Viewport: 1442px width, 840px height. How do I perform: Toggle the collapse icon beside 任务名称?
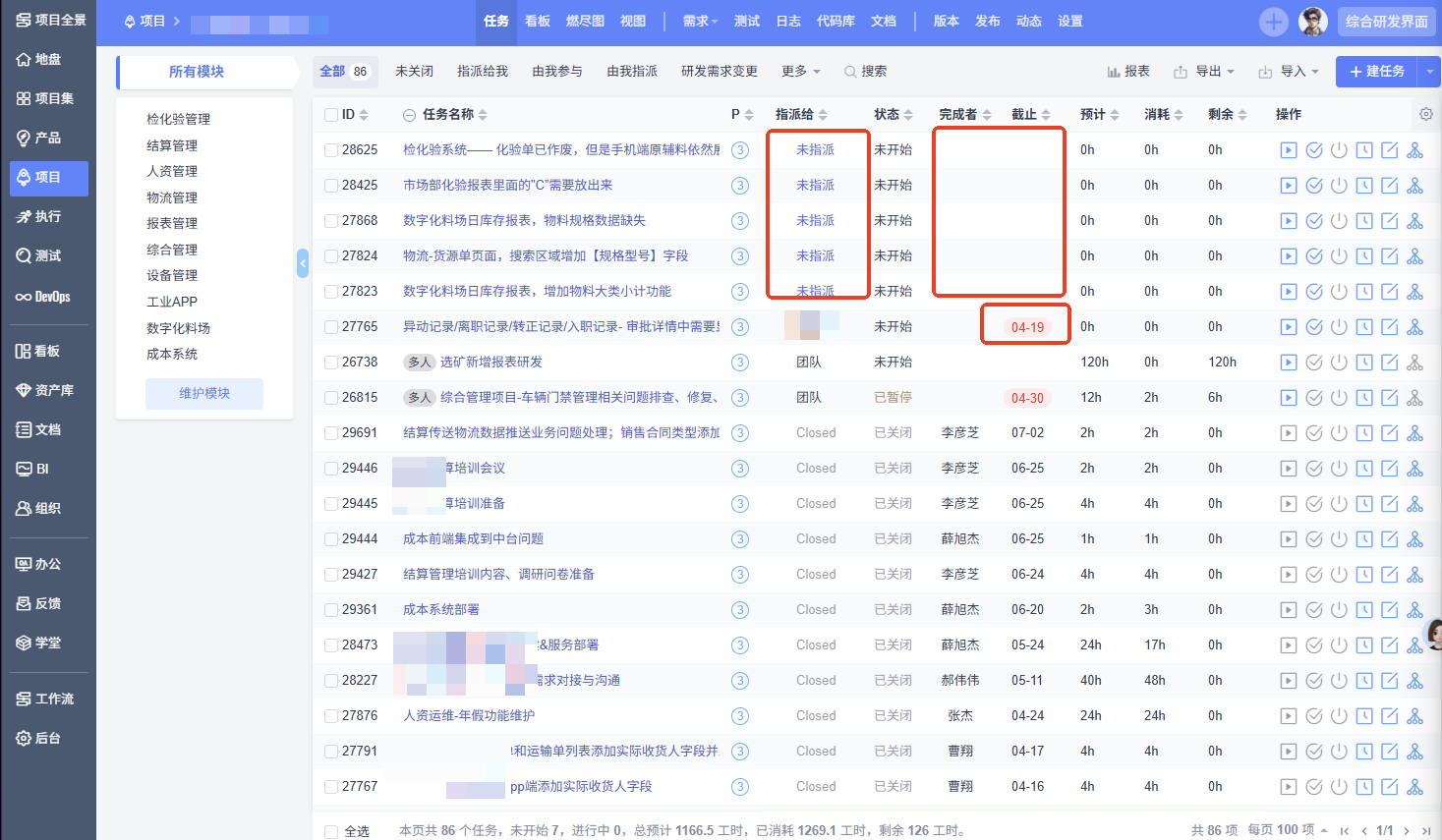coord(409,115)
